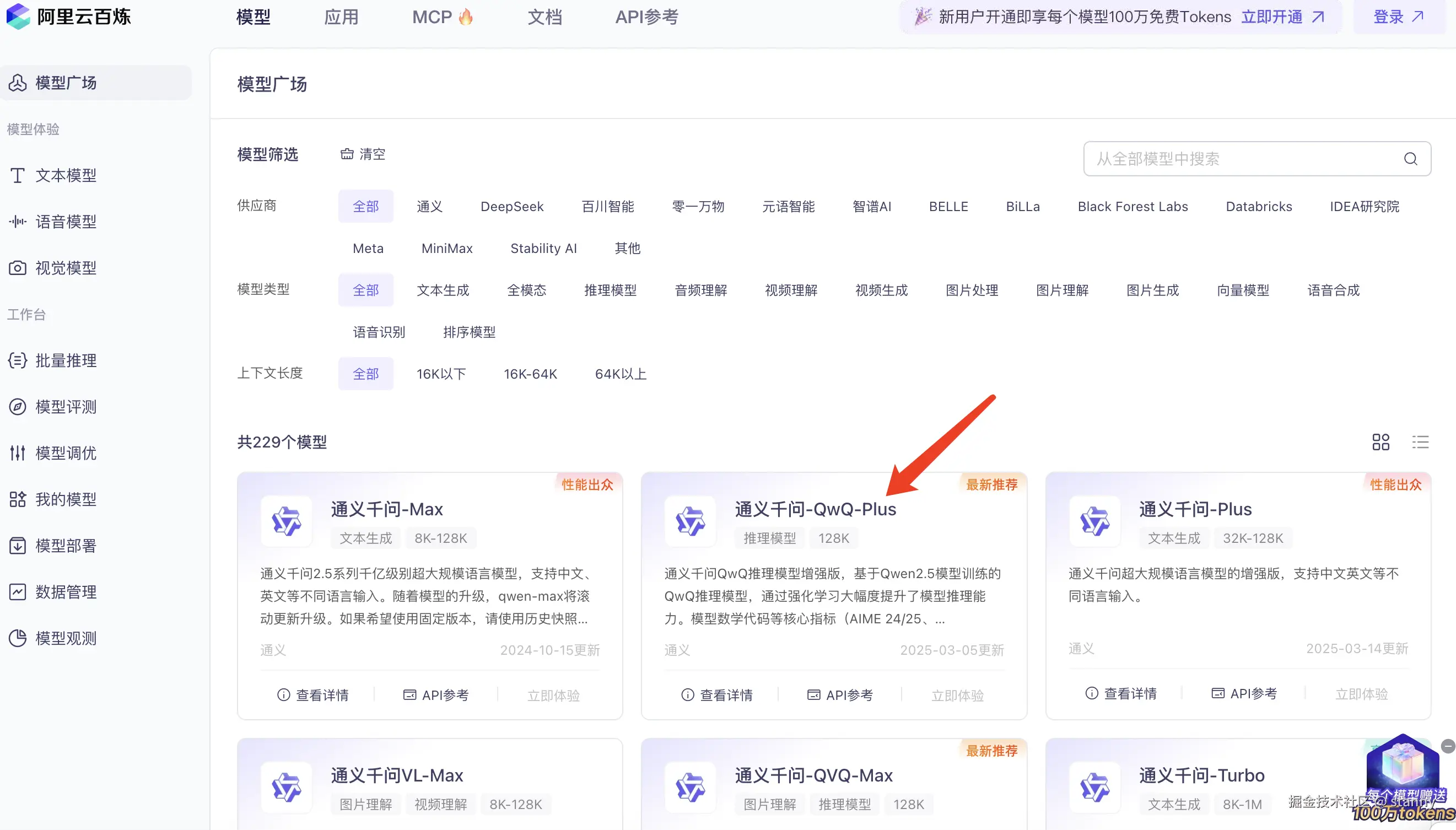
Task: Choose the 64K以上 context length filter
Action: [620, 374]
